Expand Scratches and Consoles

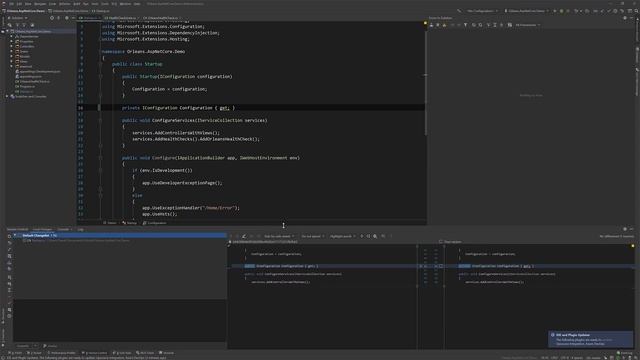[7, 96]
